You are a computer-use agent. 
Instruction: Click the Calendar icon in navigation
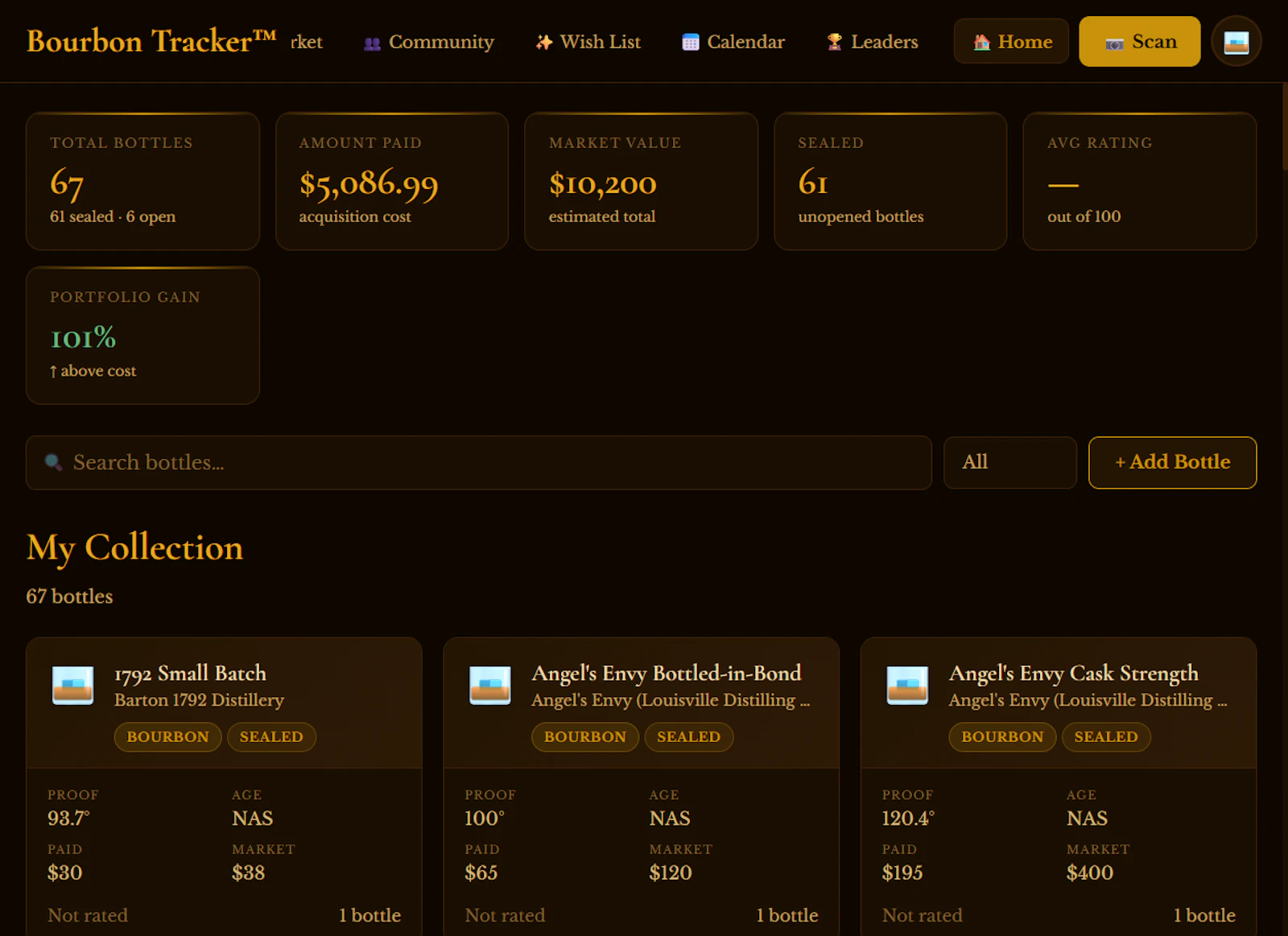tap(691, 43)
